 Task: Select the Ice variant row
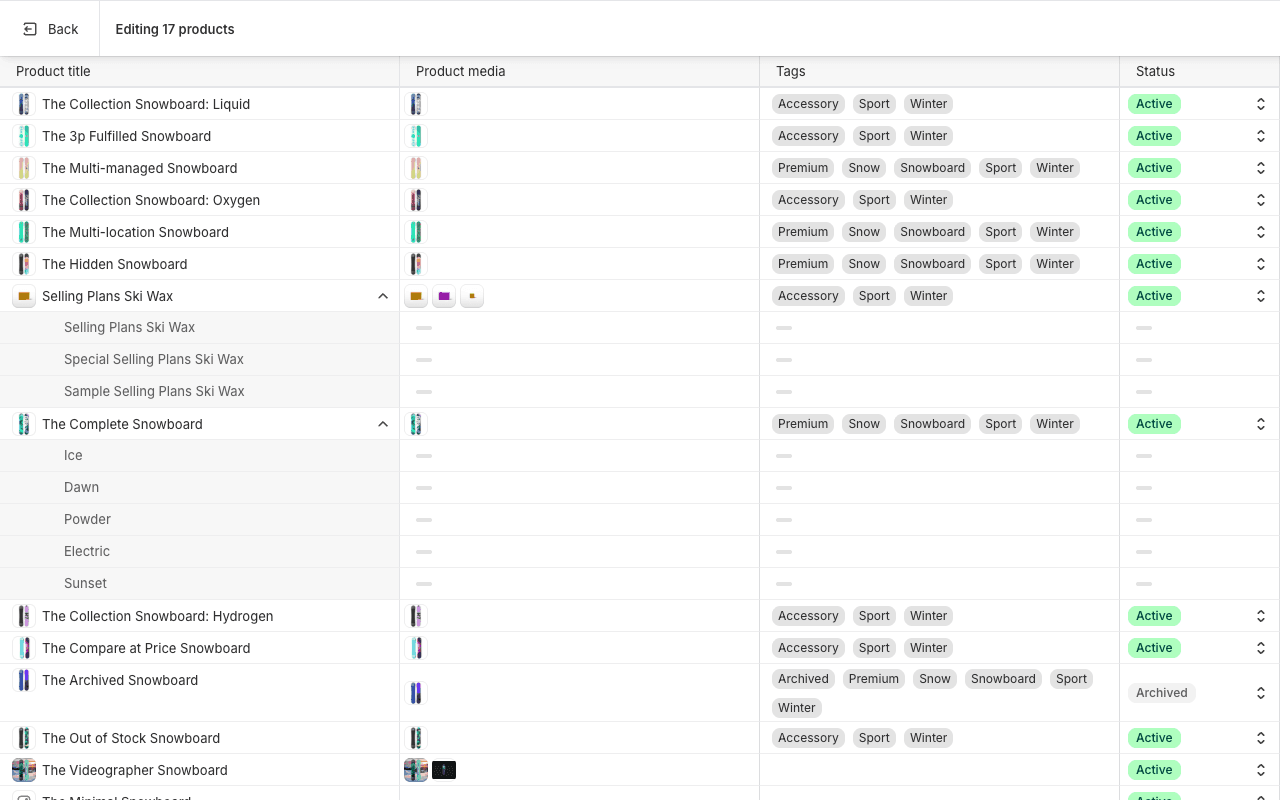click(200, 456)
